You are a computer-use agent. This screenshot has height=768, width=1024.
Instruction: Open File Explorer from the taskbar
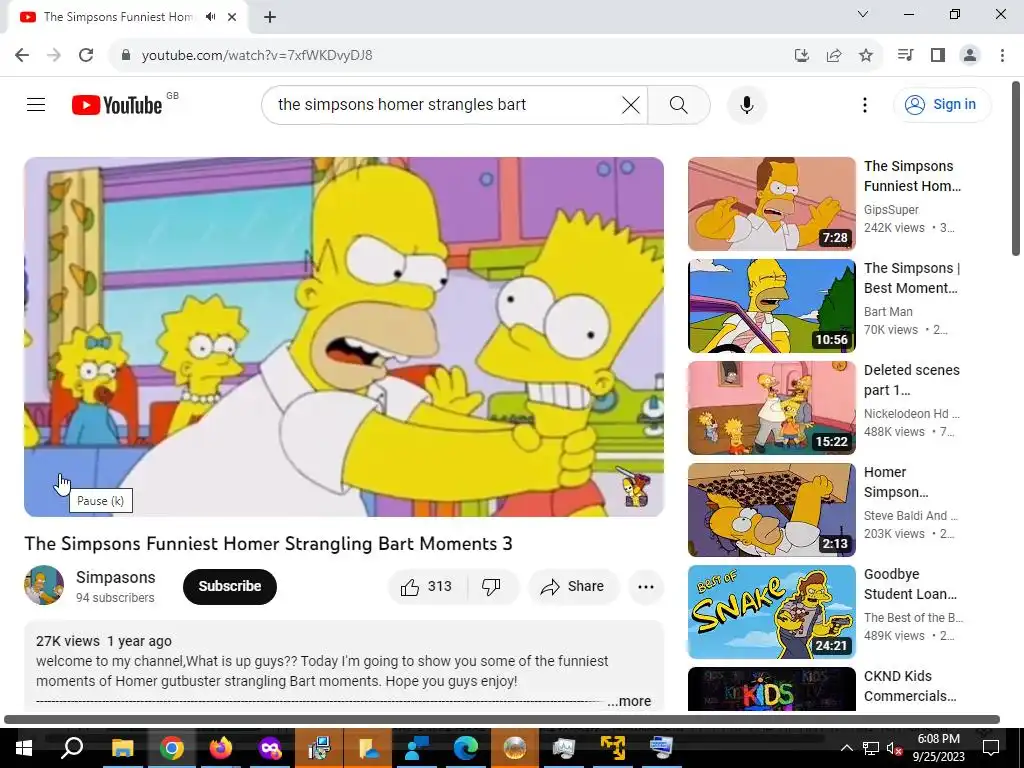(x=122, y=747)
